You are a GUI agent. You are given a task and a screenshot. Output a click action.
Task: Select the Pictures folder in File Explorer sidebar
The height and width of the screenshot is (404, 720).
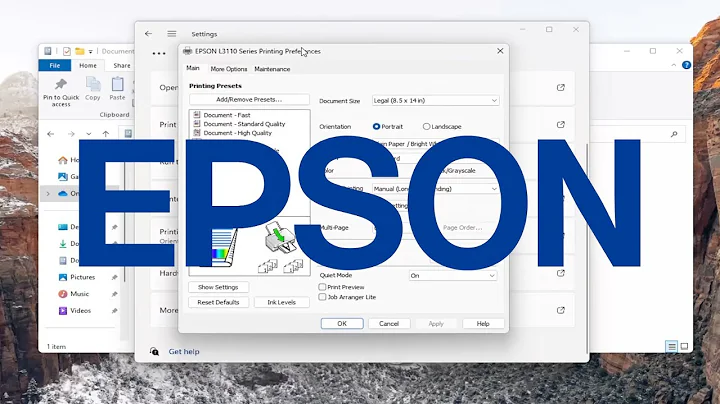82,277
